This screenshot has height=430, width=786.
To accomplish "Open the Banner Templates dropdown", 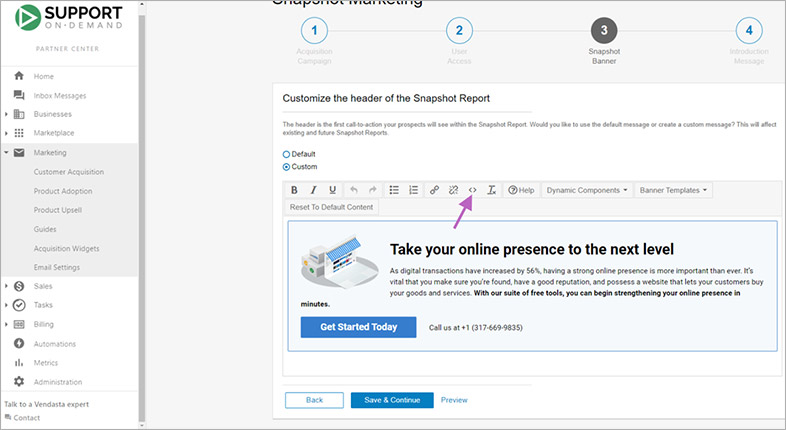I will 673,190.
